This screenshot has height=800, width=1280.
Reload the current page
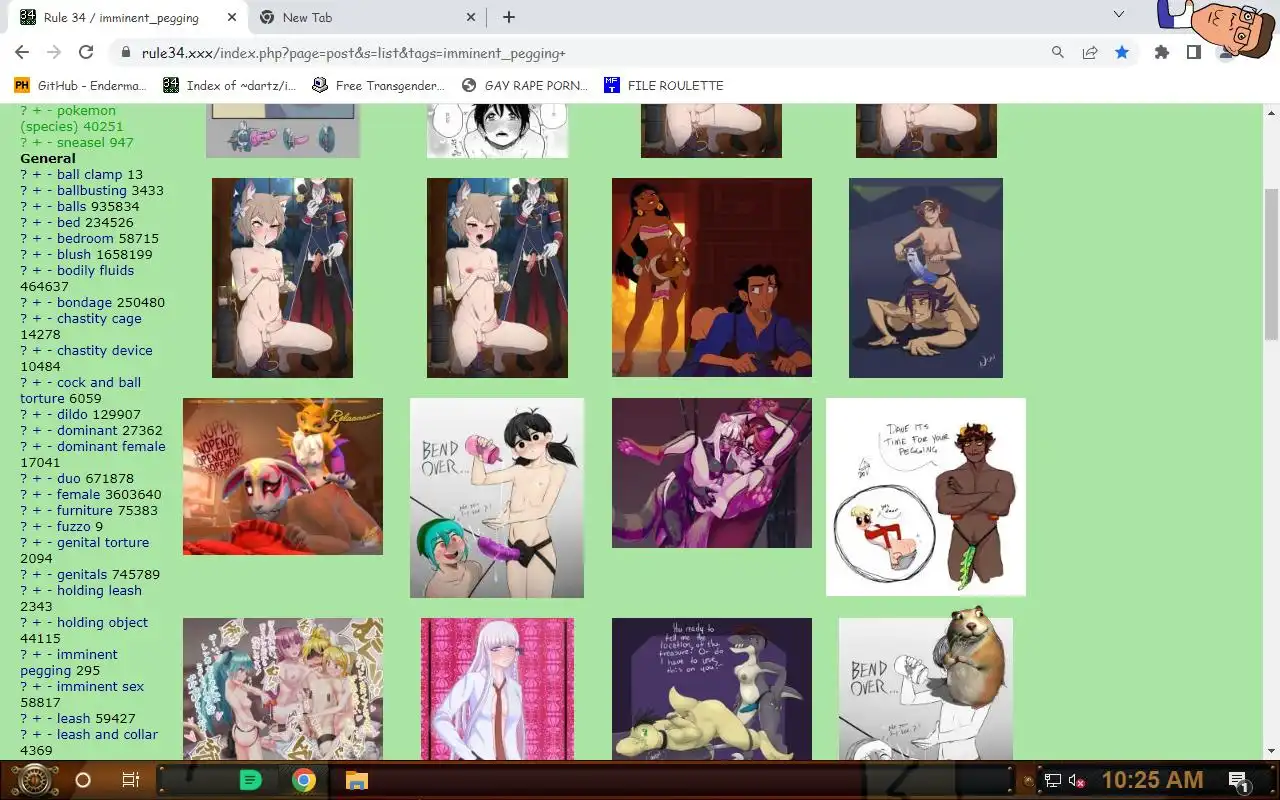[x=86, y=53]
